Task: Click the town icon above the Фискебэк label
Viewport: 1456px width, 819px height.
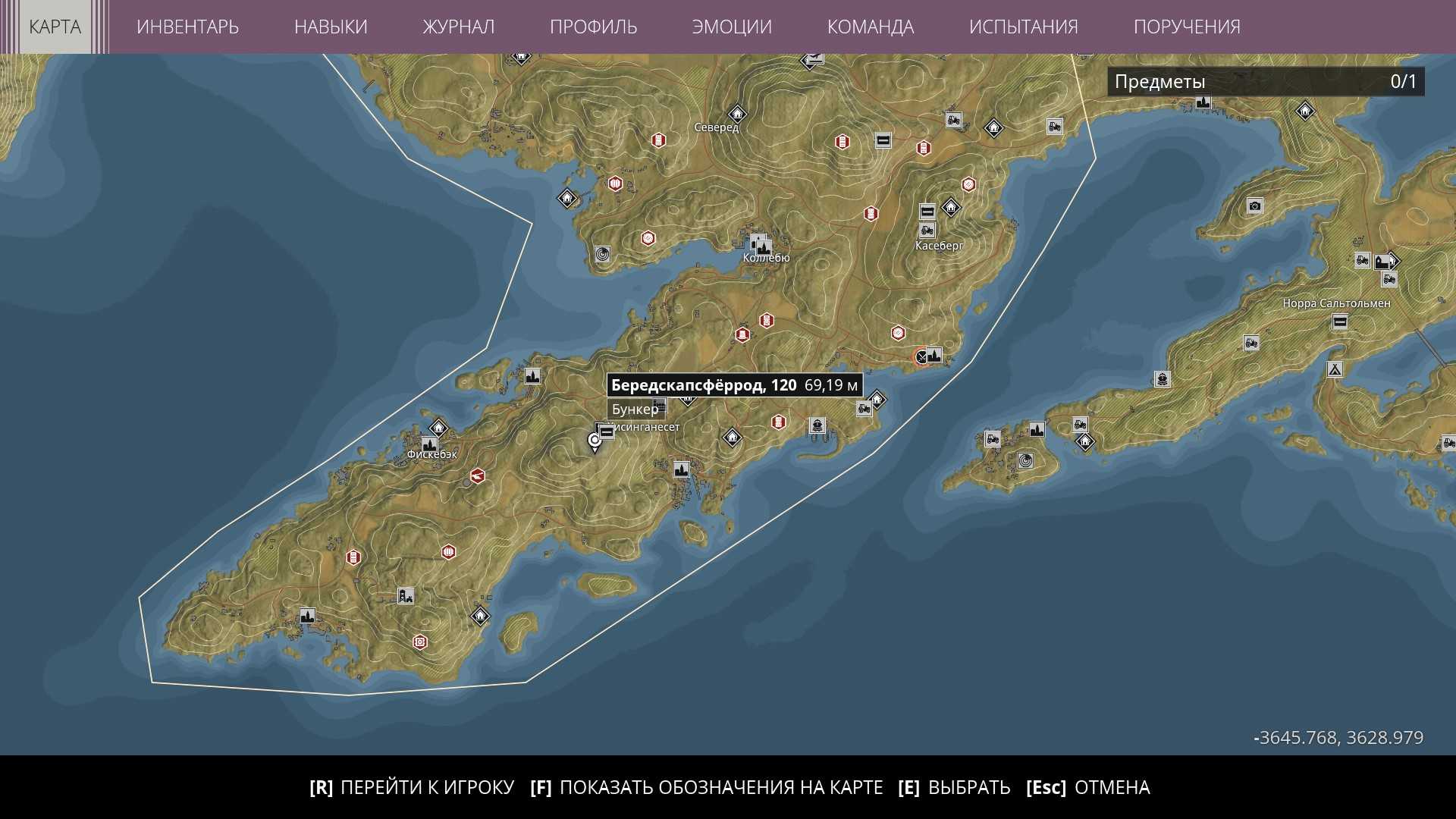Action: point(429,444)
